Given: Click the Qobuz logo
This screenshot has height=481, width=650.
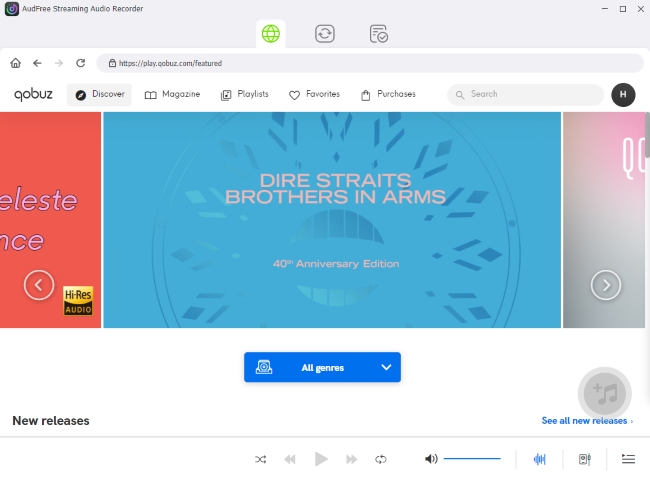Looking at the screenshot, I should (x=33, y=95).
